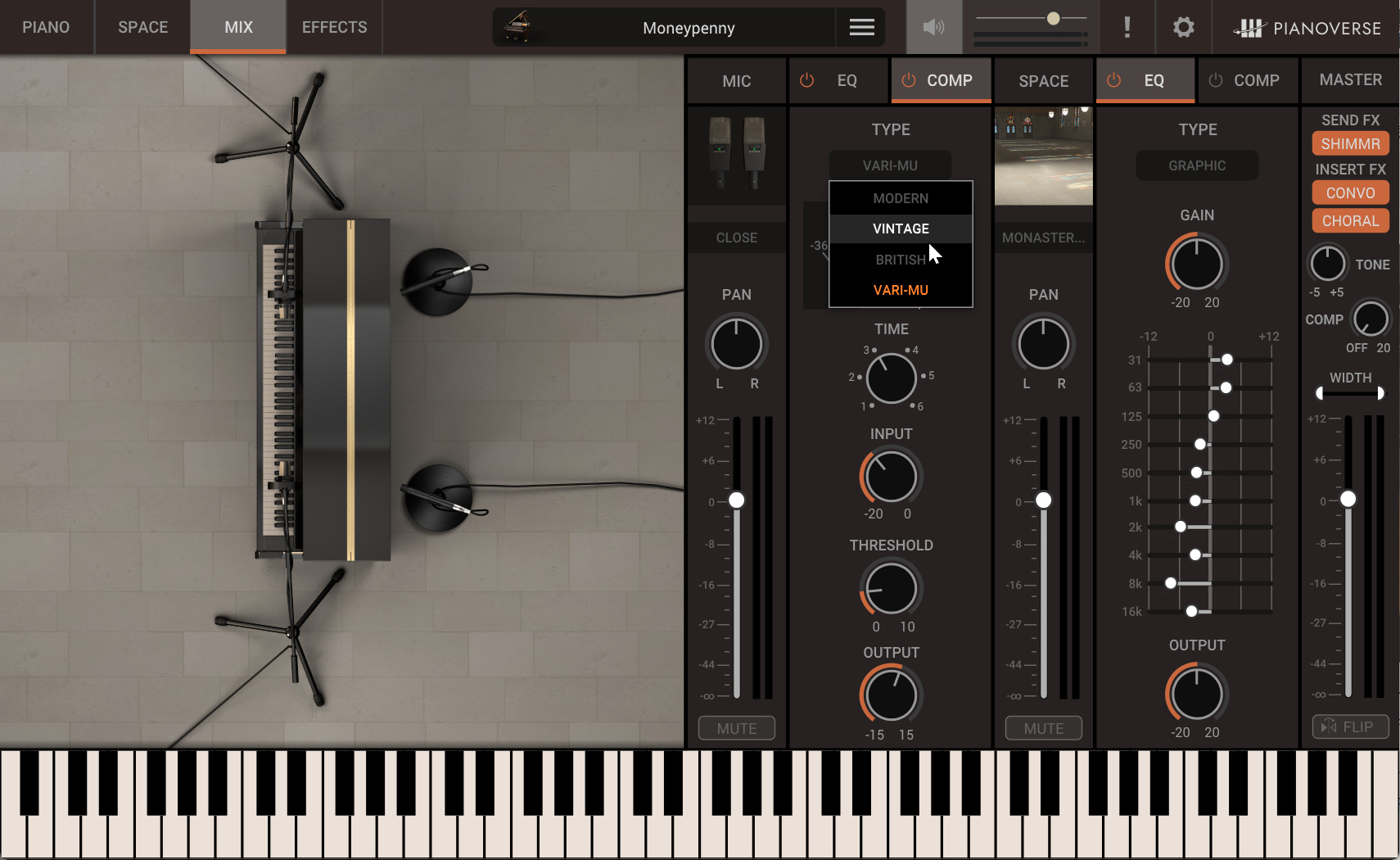Image resolution: width=1400 pixels, height=860 pixels.
Task: Toggle the space COMP power button
Action: 1216,80
